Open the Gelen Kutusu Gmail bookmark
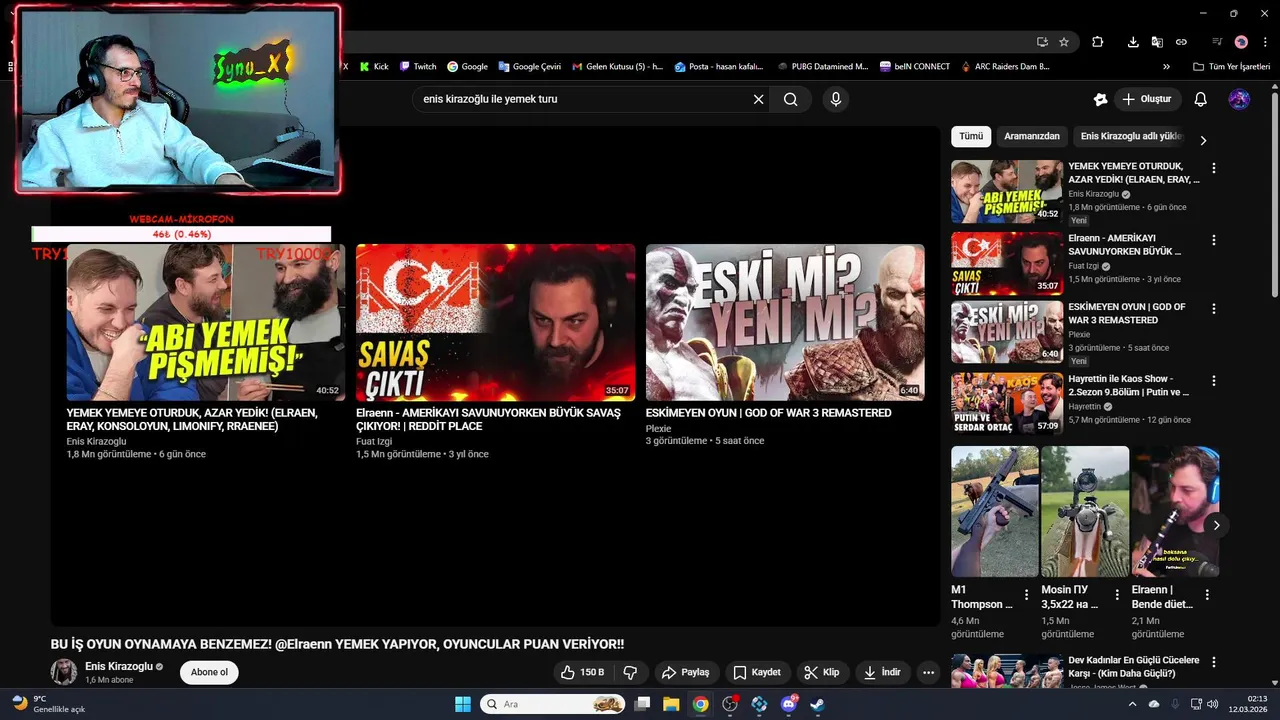This screenshot has height=720, width=1280. click(x=618, y=67)
